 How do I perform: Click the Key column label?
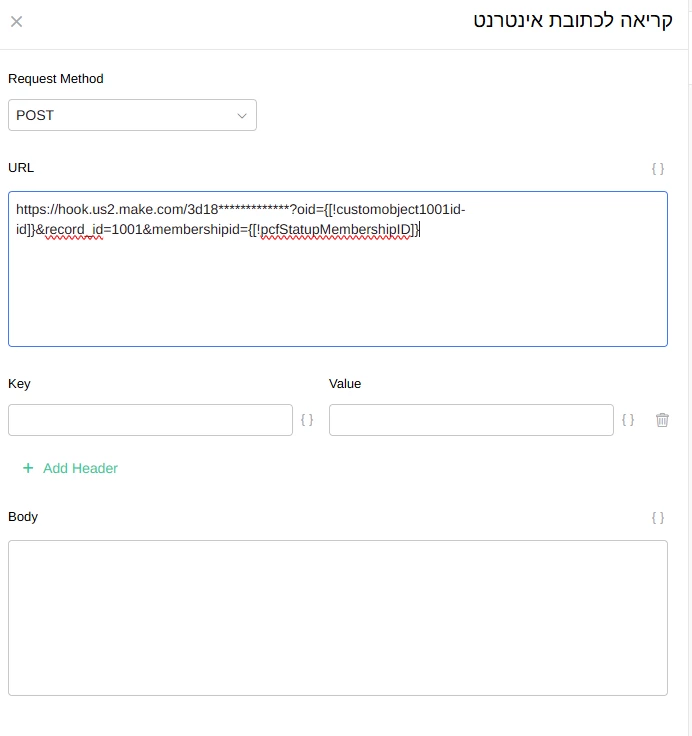20,383
